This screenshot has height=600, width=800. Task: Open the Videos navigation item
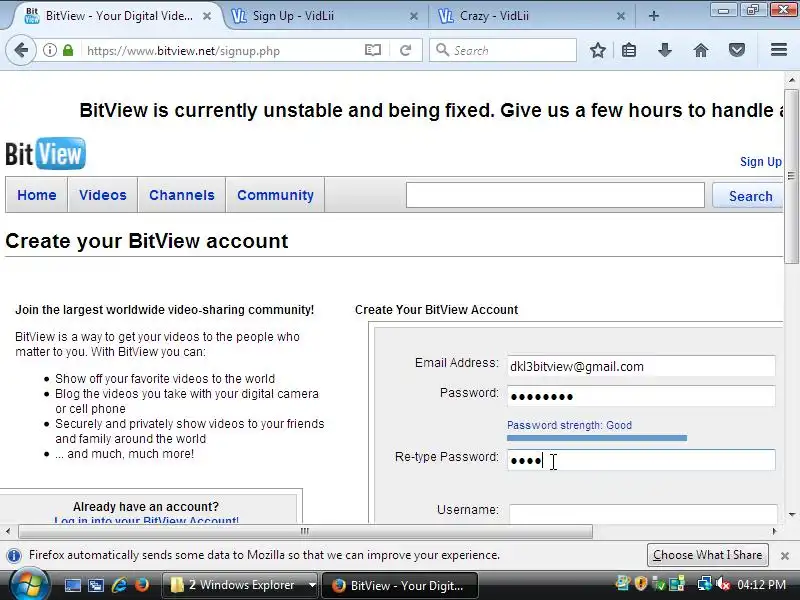tap(103, 195)
